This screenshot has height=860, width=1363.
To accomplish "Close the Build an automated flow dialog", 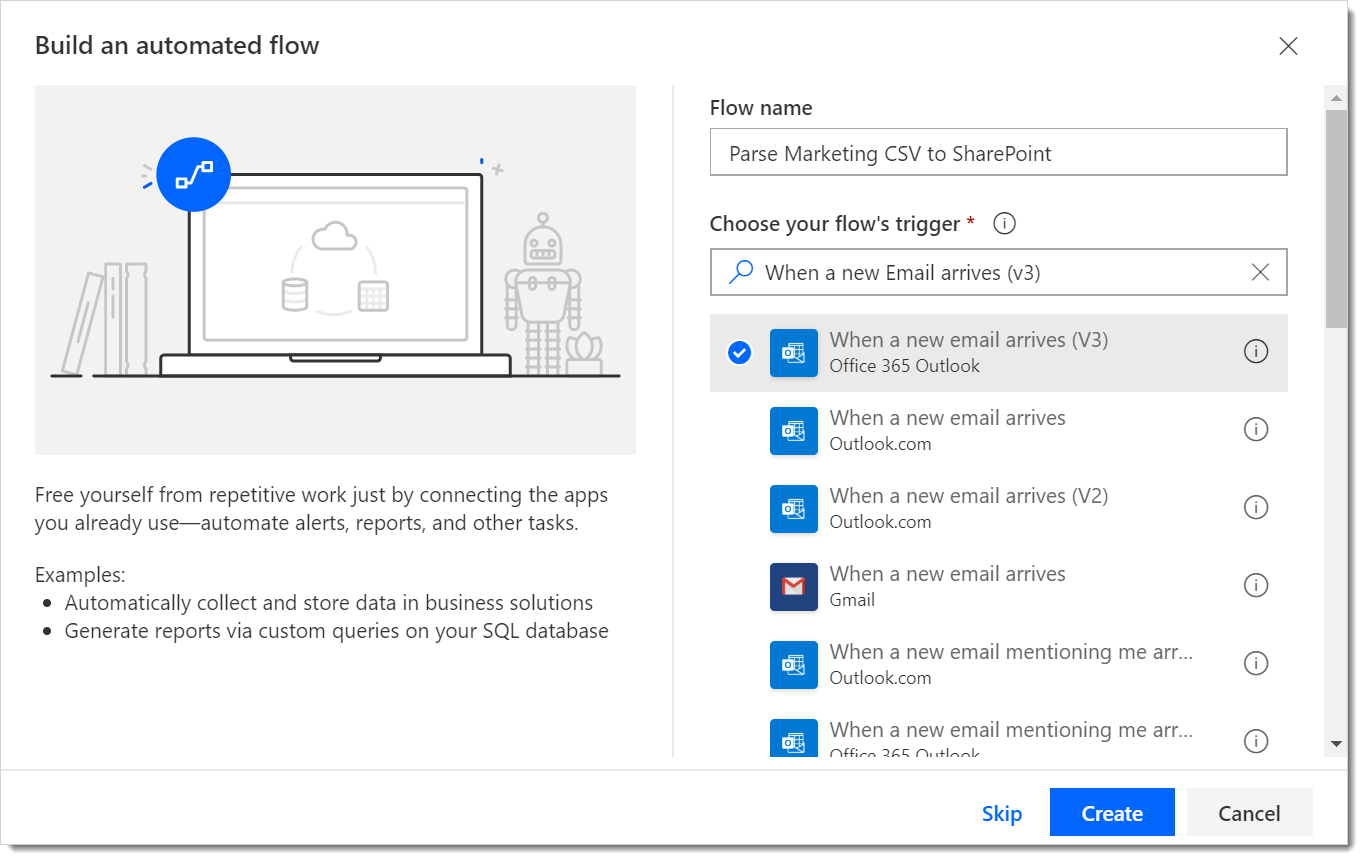I will [1288, 46].
